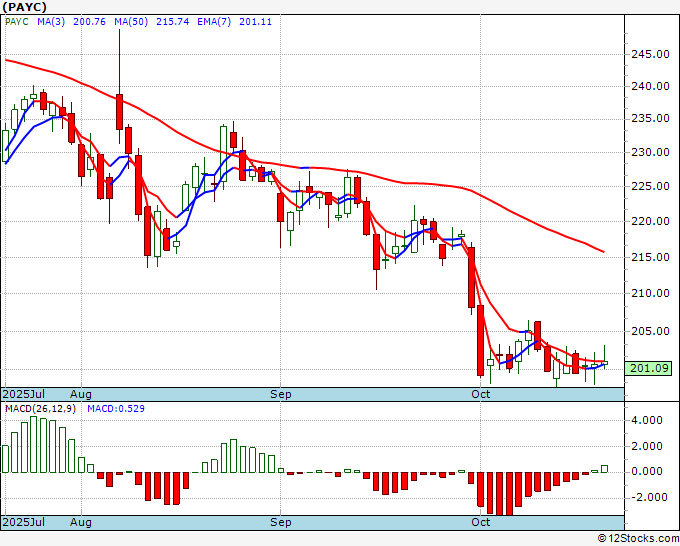Click the 2025Jul label on MACD axis
The height and width of the screenshot is (546, 680).
(24, 522)
